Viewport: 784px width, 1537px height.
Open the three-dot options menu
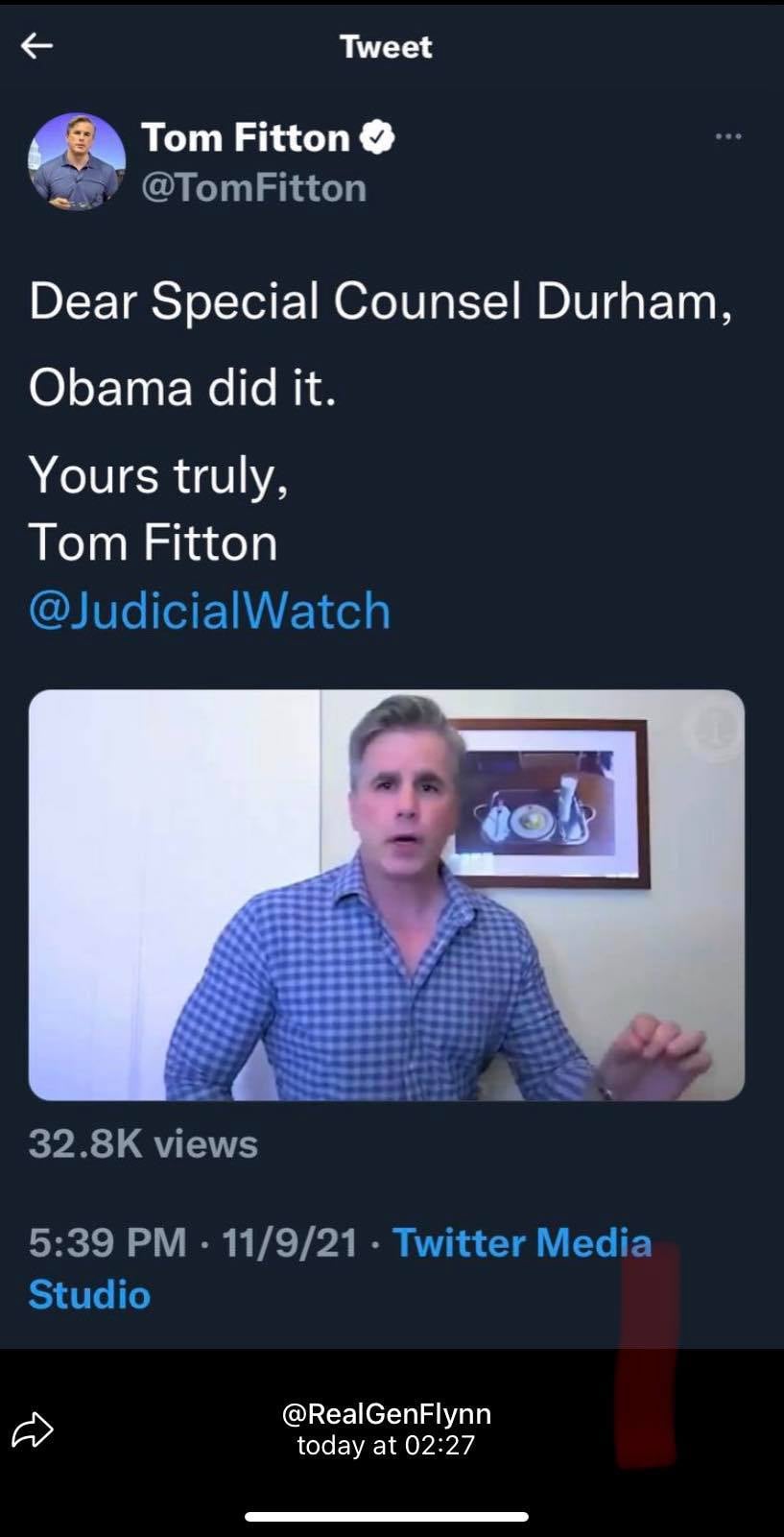[x=728, y=136]
